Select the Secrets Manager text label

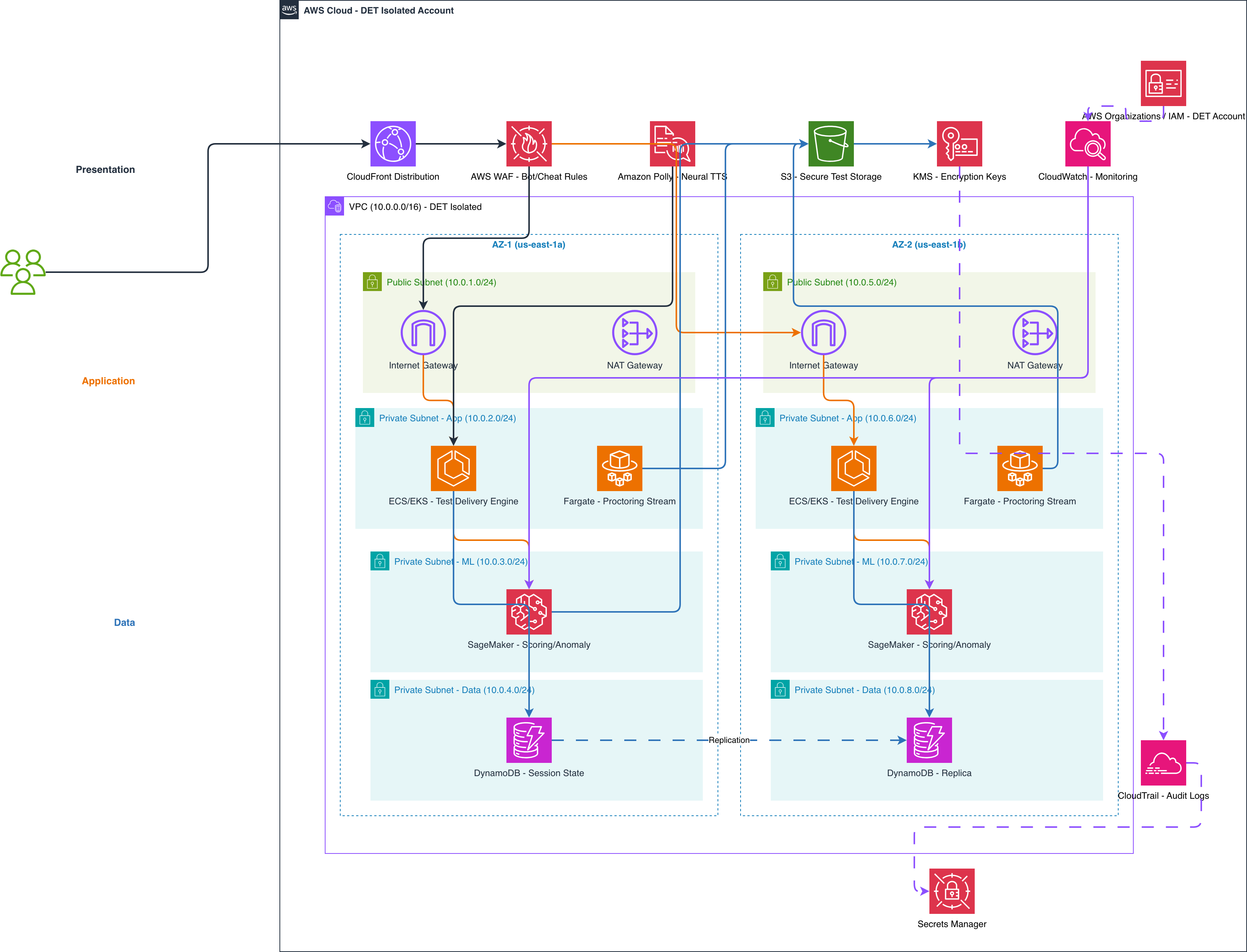coord(952,924)
